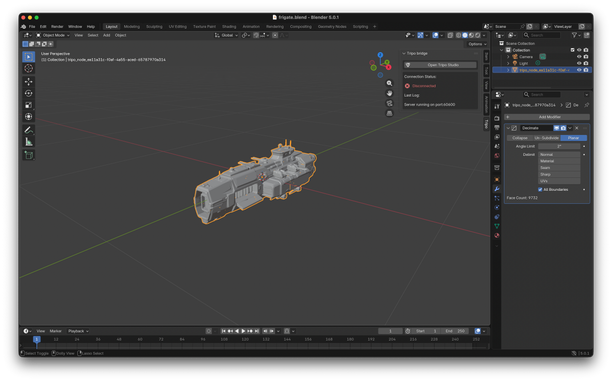Image resolution: width=612 pixels, height=382 pixels.
Task: Click the outliner Search field
Action: coord(541,35)
